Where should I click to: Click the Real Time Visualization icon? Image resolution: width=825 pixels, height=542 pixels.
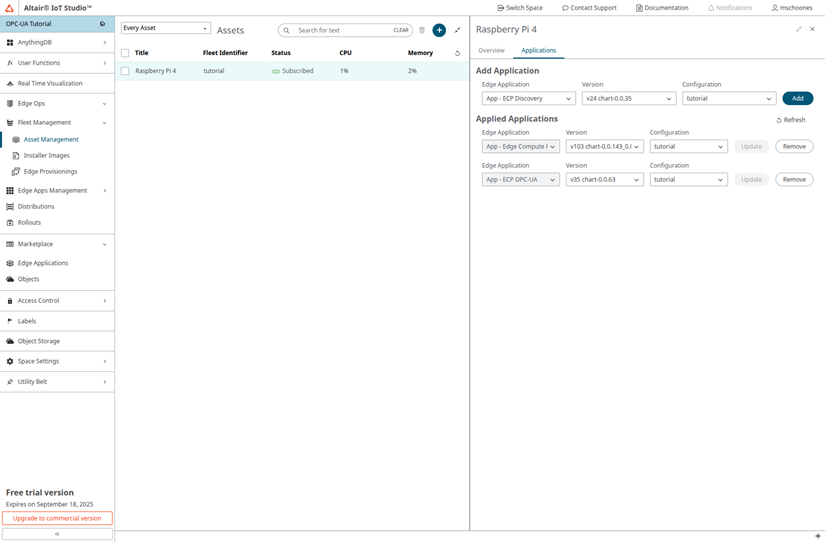[x=9, y=84]
